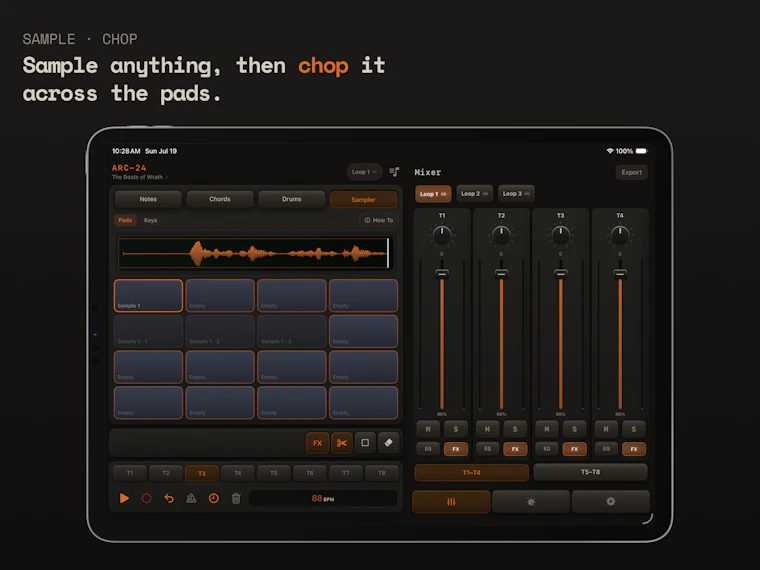This screenshot has width=760, height=570.
Task: Solo track T2 in mixer
Action: (x=515, y=429)
